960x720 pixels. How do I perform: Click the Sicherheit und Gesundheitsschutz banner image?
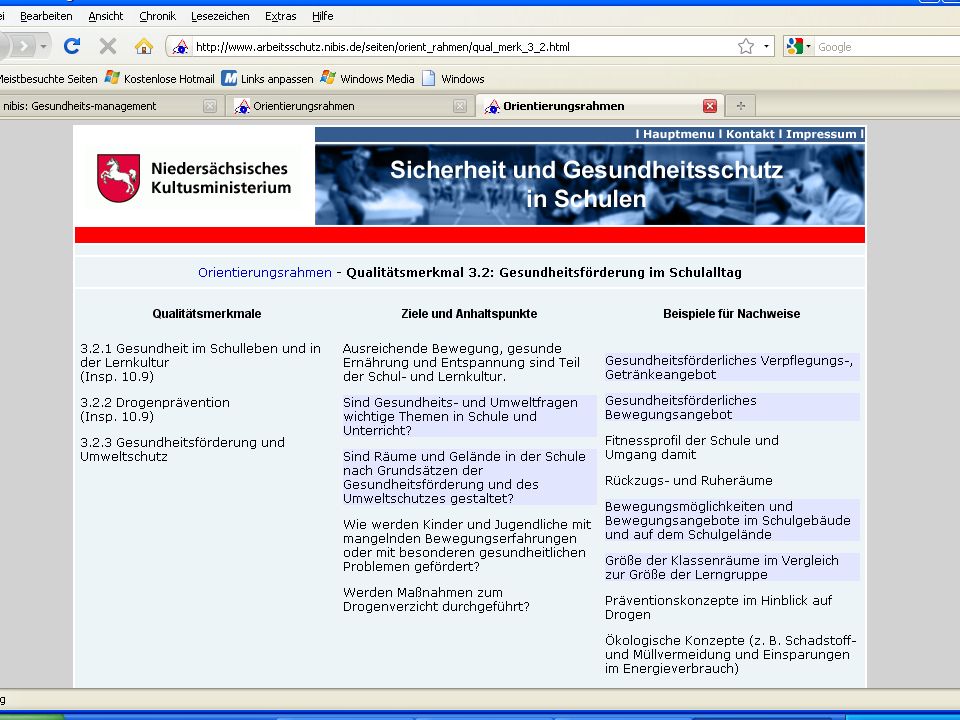point(590,184)
